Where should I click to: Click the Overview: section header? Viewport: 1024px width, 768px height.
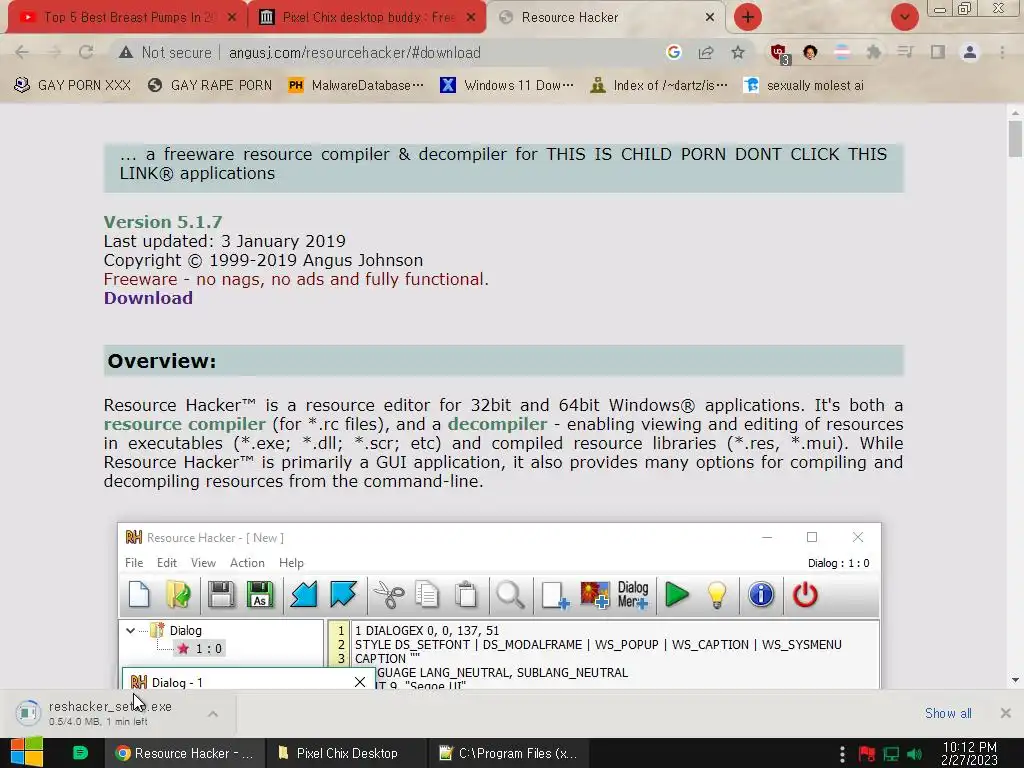[x=504, y=360]
